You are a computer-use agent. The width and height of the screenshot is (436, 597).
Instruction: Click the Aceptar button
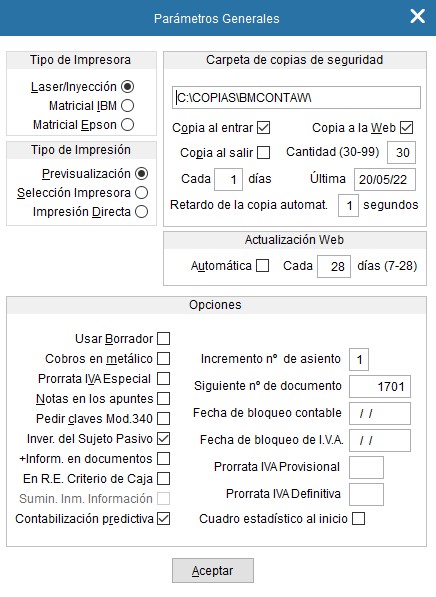[213, 570]
